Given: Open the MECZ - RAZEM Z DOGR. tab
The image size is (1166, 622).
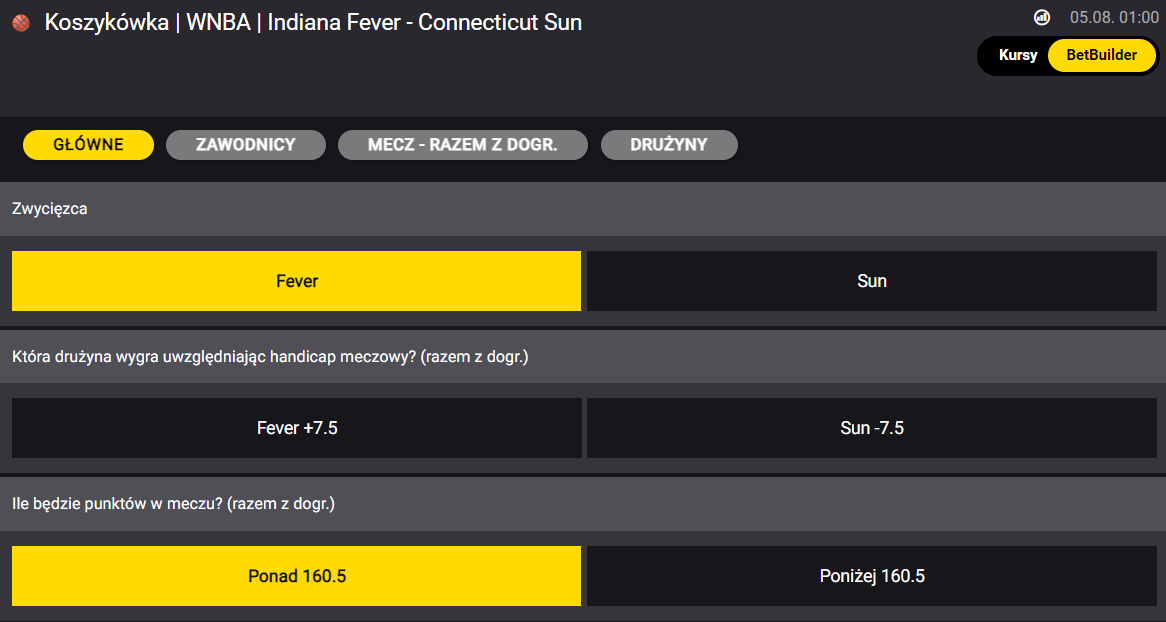Looking at the screenshot, I should coord(462,144).
